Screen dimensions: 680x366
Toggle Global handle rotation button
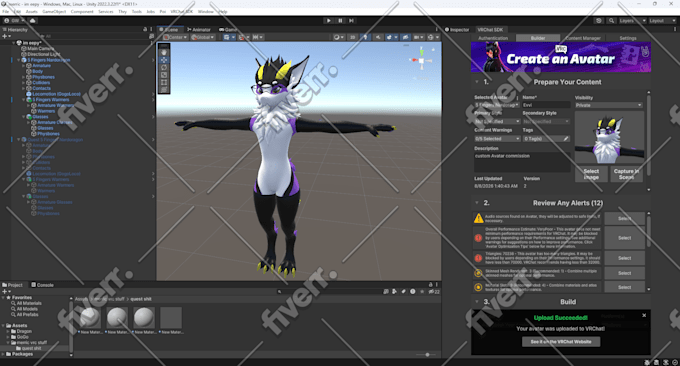pos(202,37)
